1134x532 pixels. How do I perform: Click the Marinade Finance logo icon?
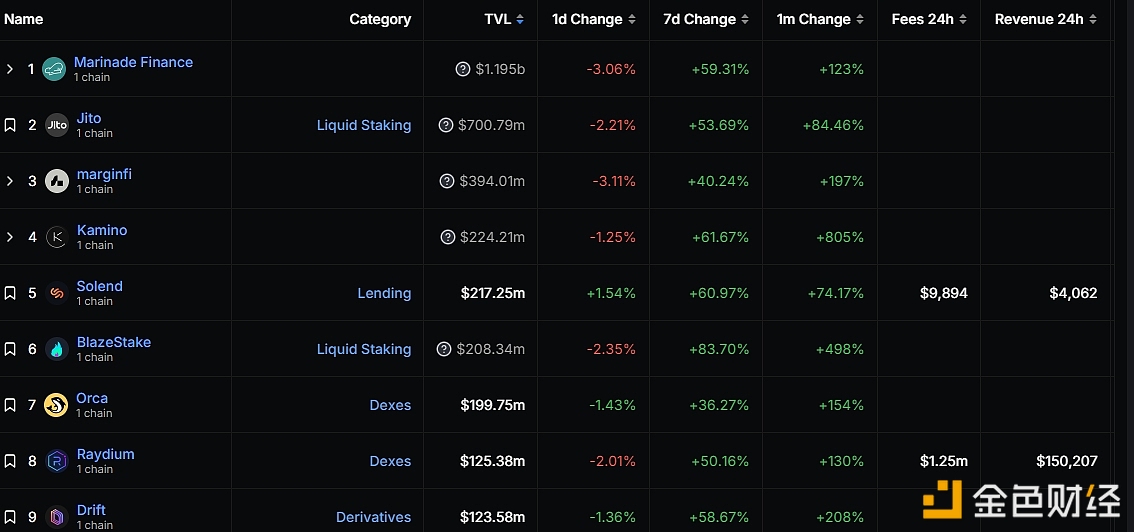pos(54,69)
